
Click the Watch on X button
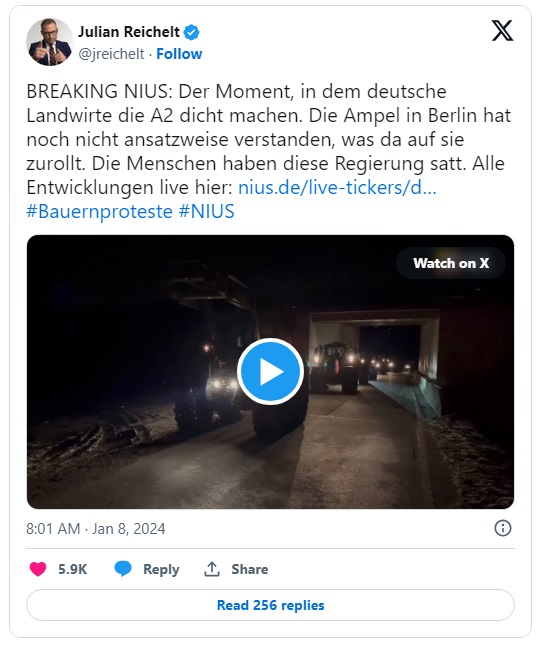pyautogui.click(x=451, y=263)
